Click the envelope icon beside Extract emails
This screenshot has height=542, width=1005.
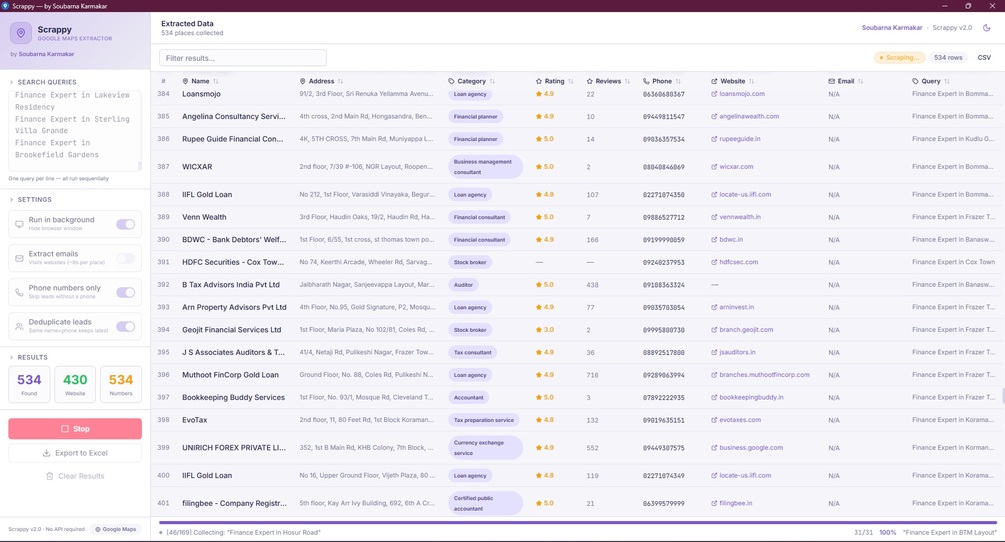click(19, 258)
